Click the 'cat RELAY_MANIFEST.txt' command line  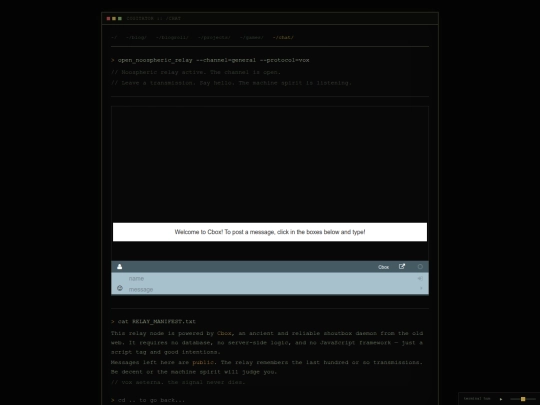tap(153, 321)
